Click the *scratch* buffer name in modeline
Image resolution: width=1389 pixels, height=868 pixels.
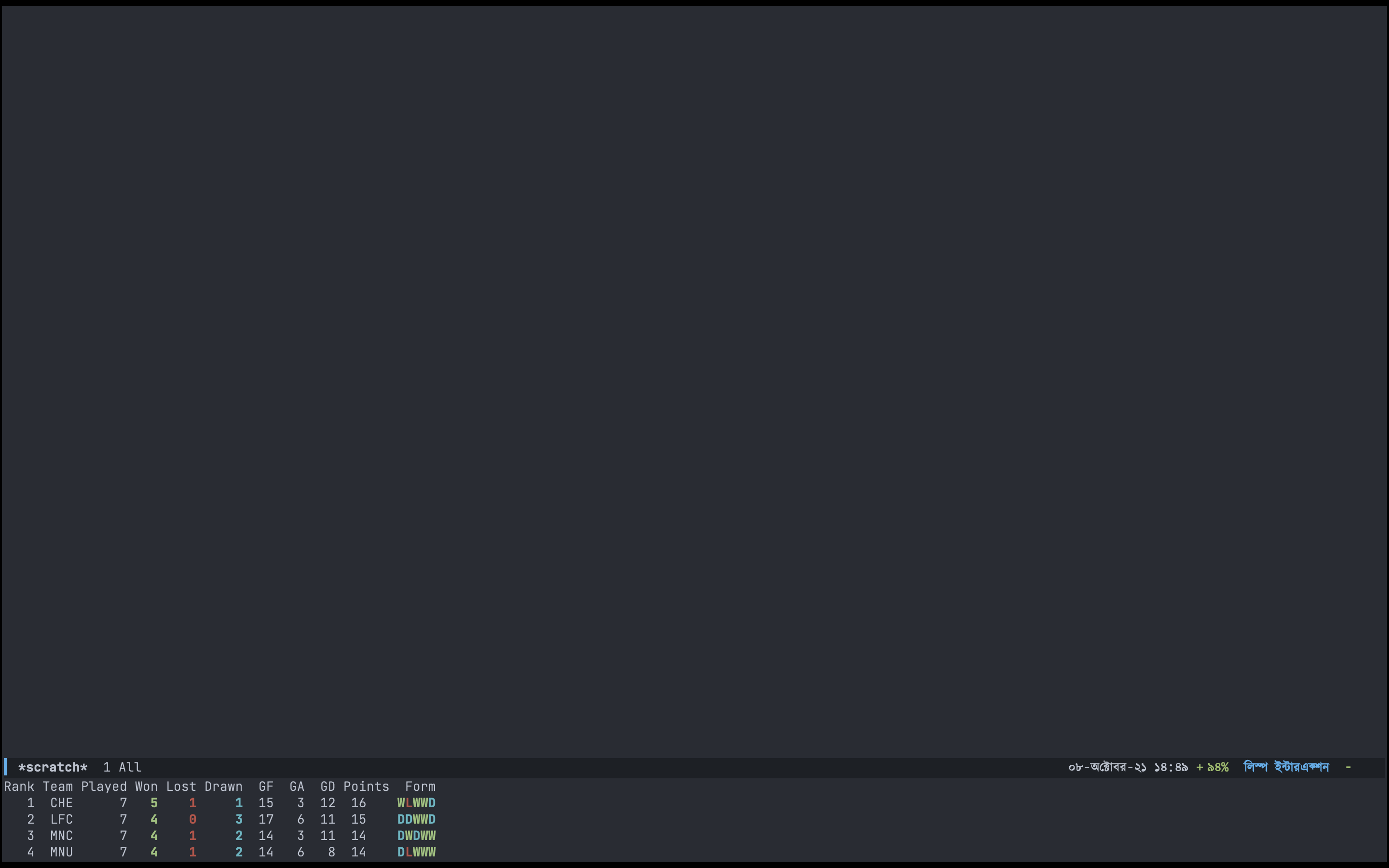point(53,768)
